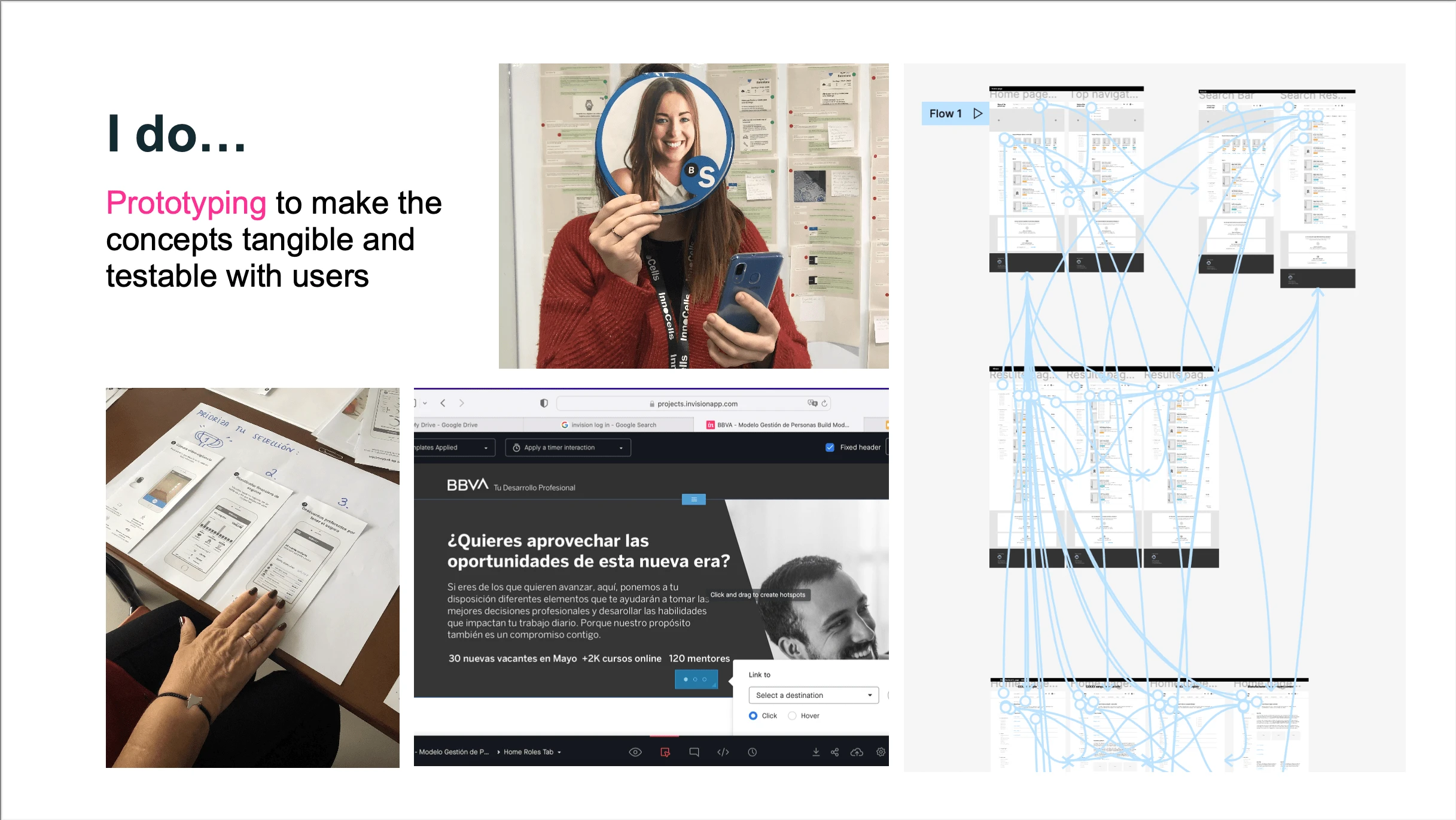1456x820 pixels.
Task: Expand Apply a timer interaction dropdown
Action: point(568,447)
